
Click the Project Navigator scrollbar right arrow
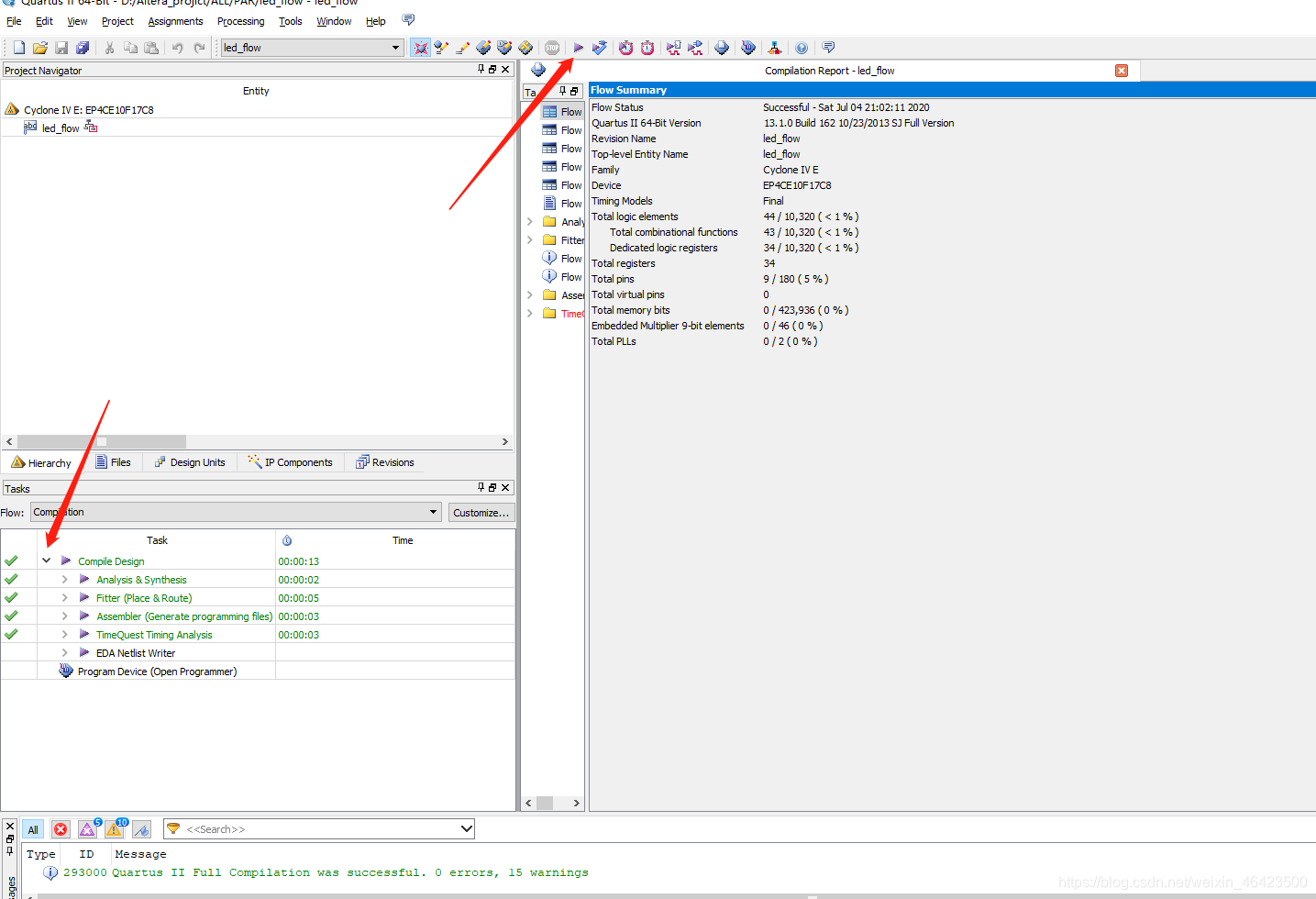(504, 441)
